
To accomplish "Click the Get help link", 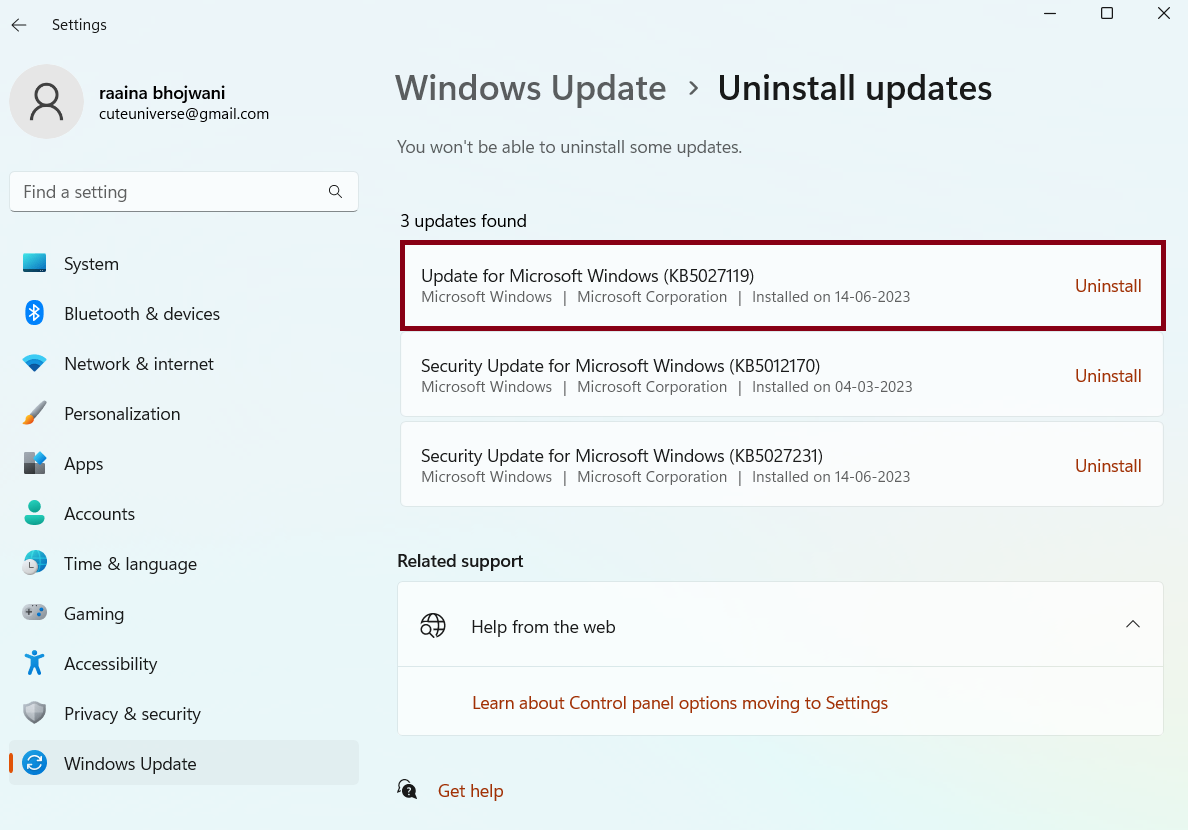I will pyautogui.click(x=470, y=791).
